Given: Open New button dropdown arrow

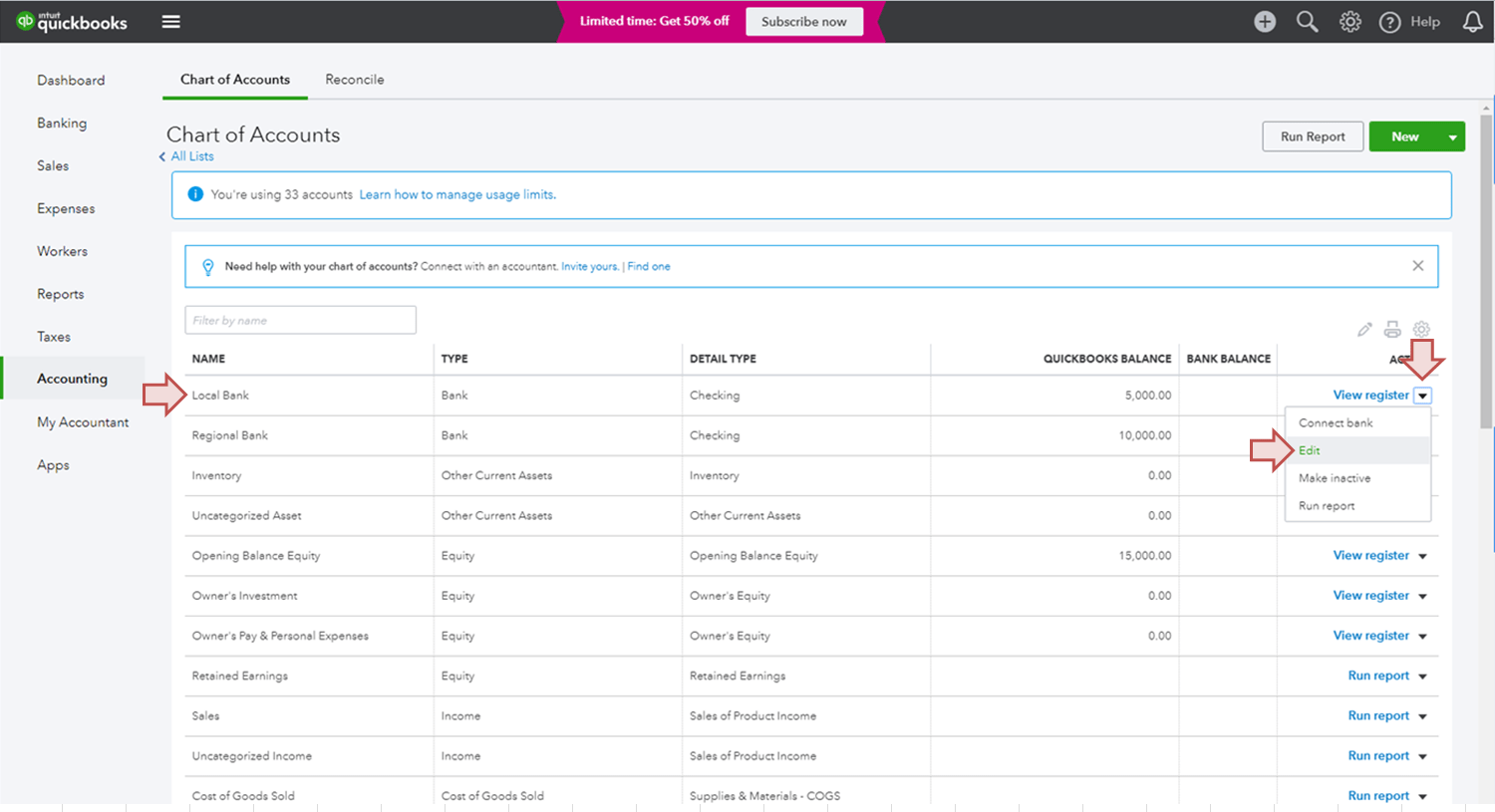Looking at the screenshot, I should (1452, 137).
